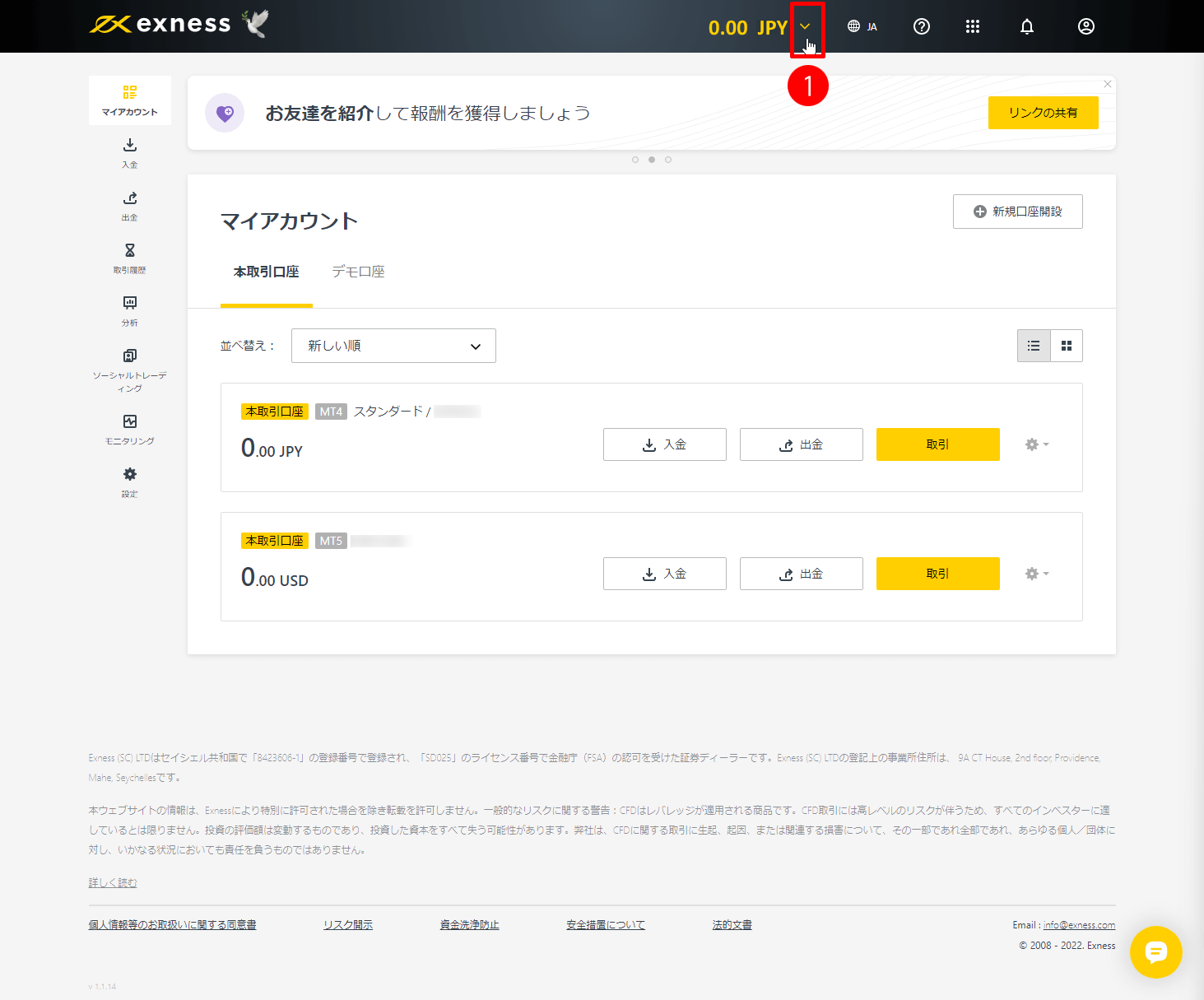Screen dimensions: 1204x1000
Task: Open the リスク開示 footer link
Action: (x=347, y=924)
